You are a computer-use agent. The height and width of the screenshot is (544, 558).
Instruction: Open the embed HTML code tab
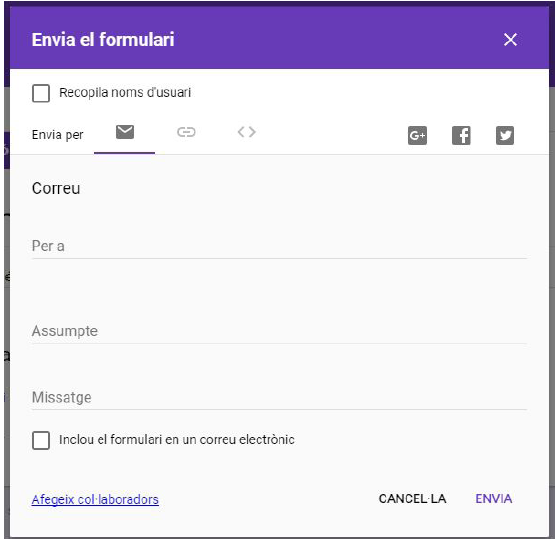247,132
